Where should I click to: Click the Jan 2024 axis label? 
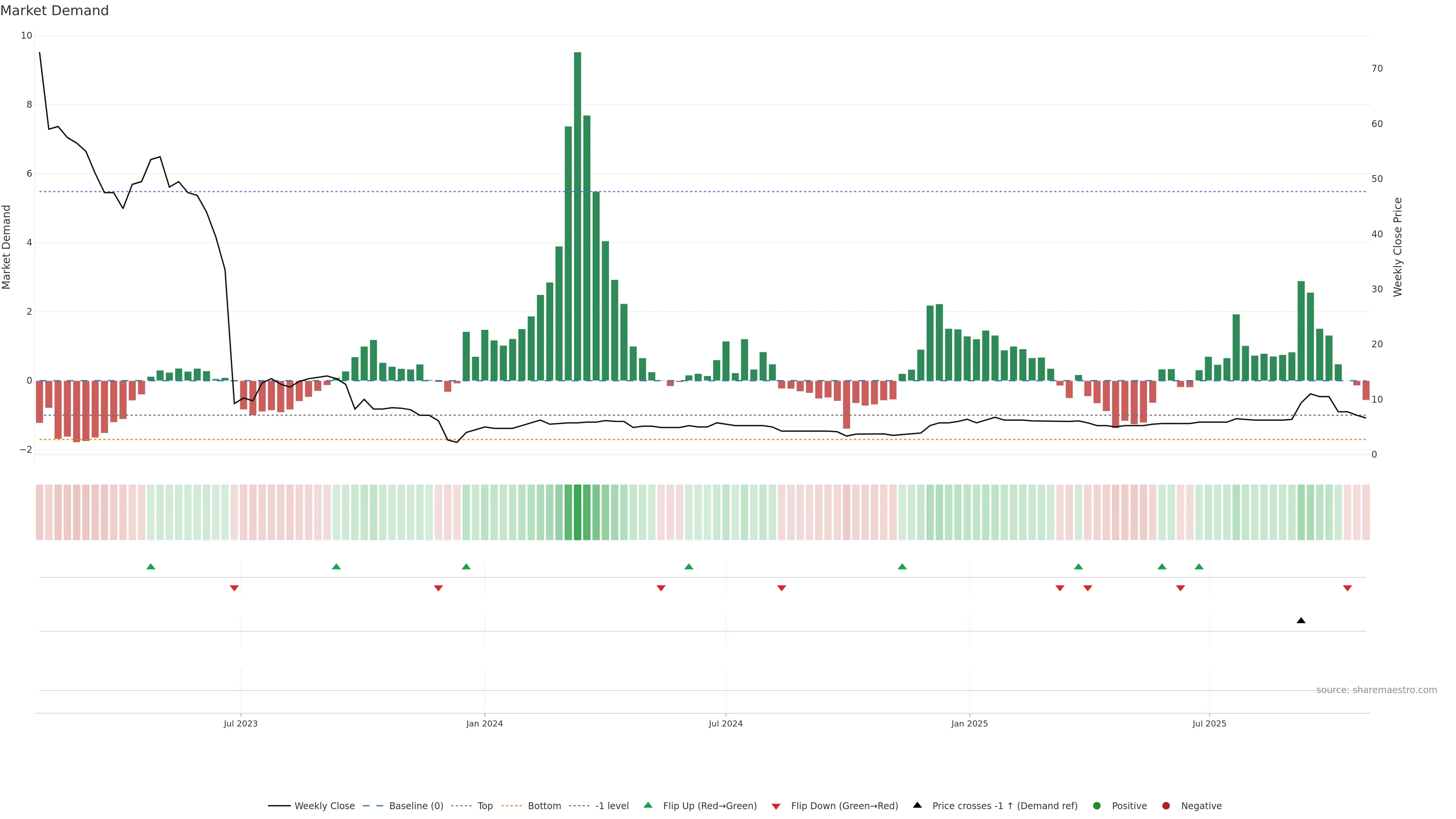tap(485, 723)
